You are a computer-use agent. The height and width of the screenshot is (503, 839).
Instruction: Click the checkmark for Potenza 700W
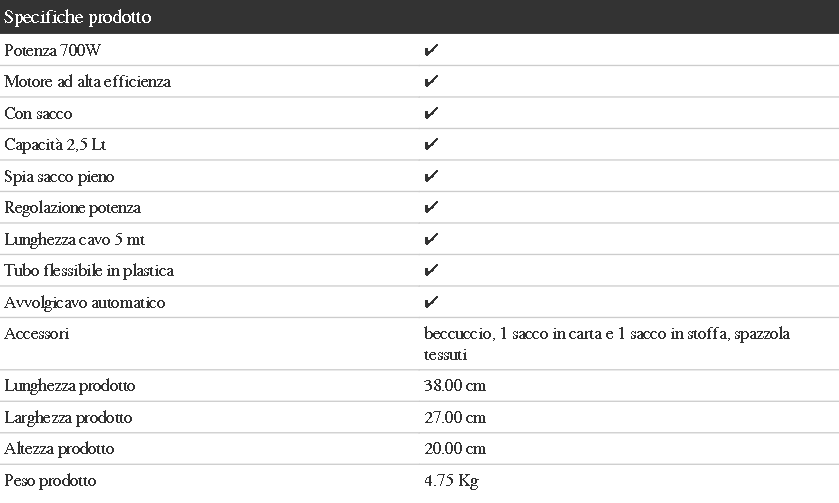coord(431,50)
